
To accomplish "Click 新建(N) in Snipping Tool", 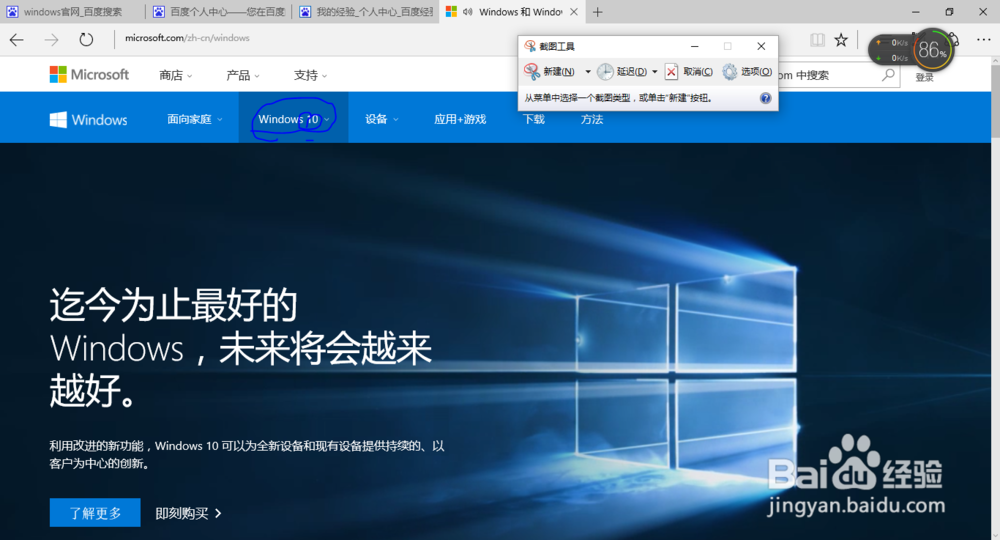I will (549, 71).
